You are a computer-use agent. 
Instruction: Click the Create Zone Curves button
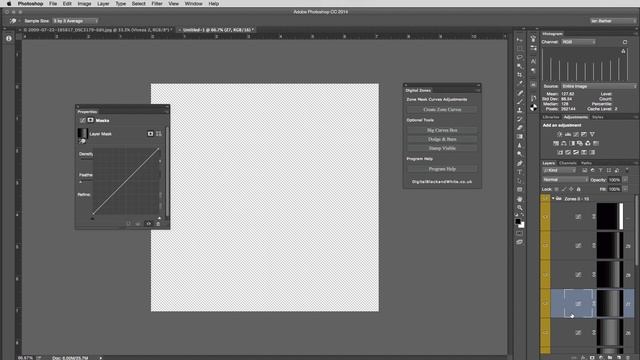point(442,109)
